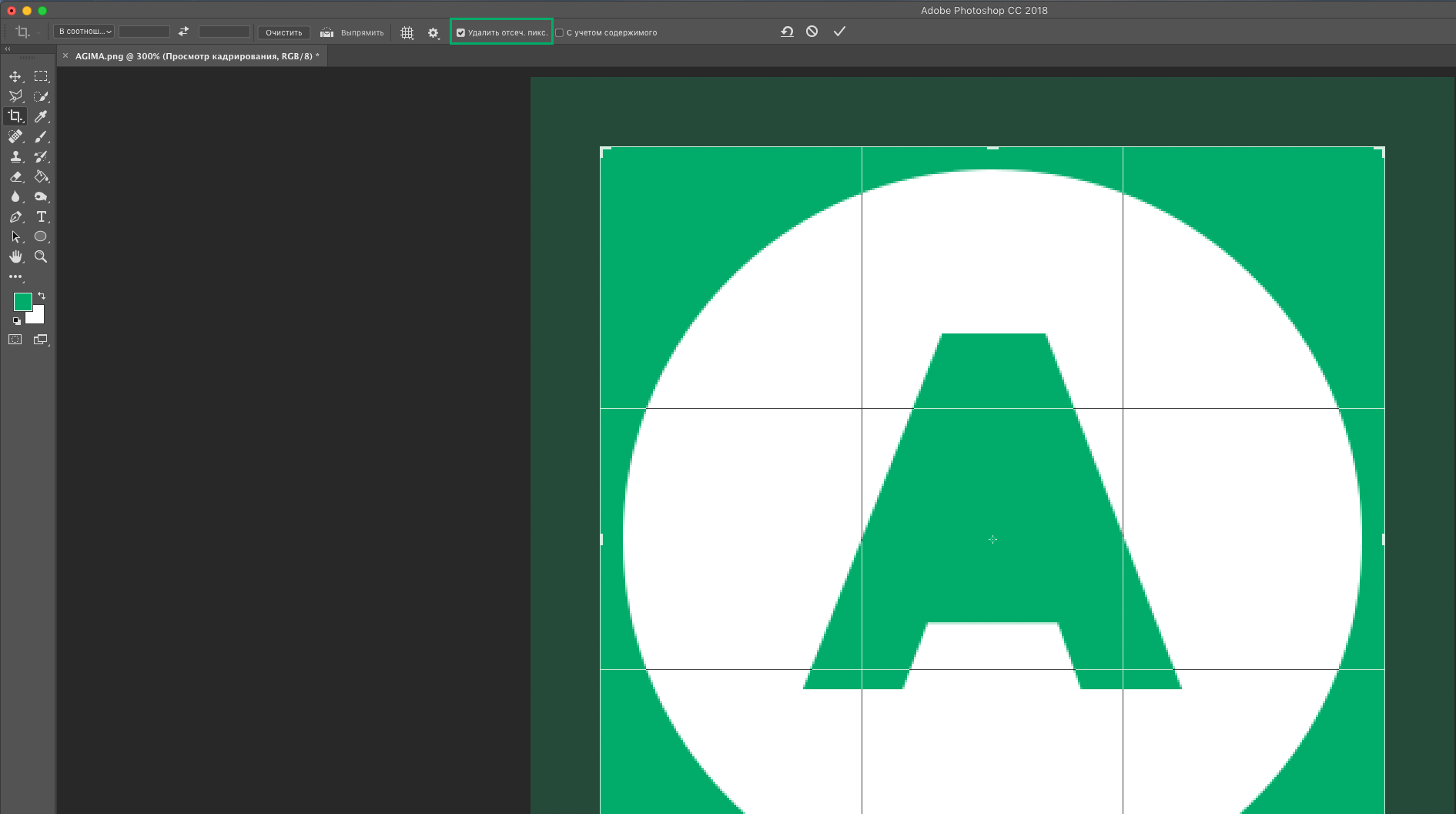1456x814 pixels.
Task: Select the Sponge tool
Action: 42,196
